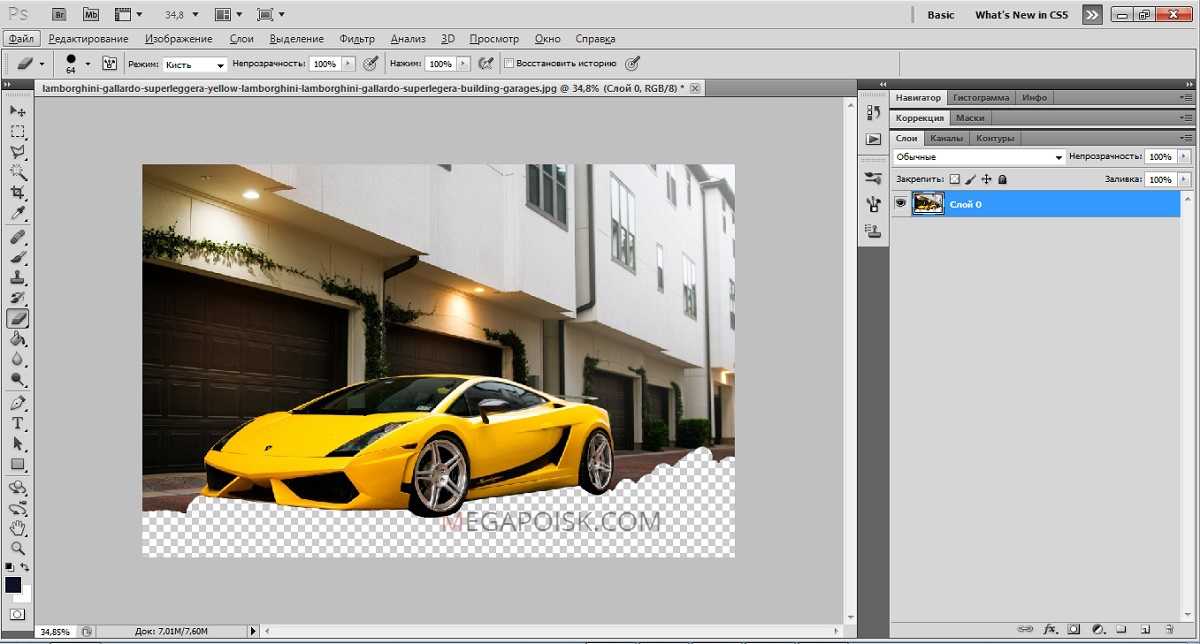1200x644 pixels.
Task: Select the Magic Wand tool
Action: (x=18, y=172)
